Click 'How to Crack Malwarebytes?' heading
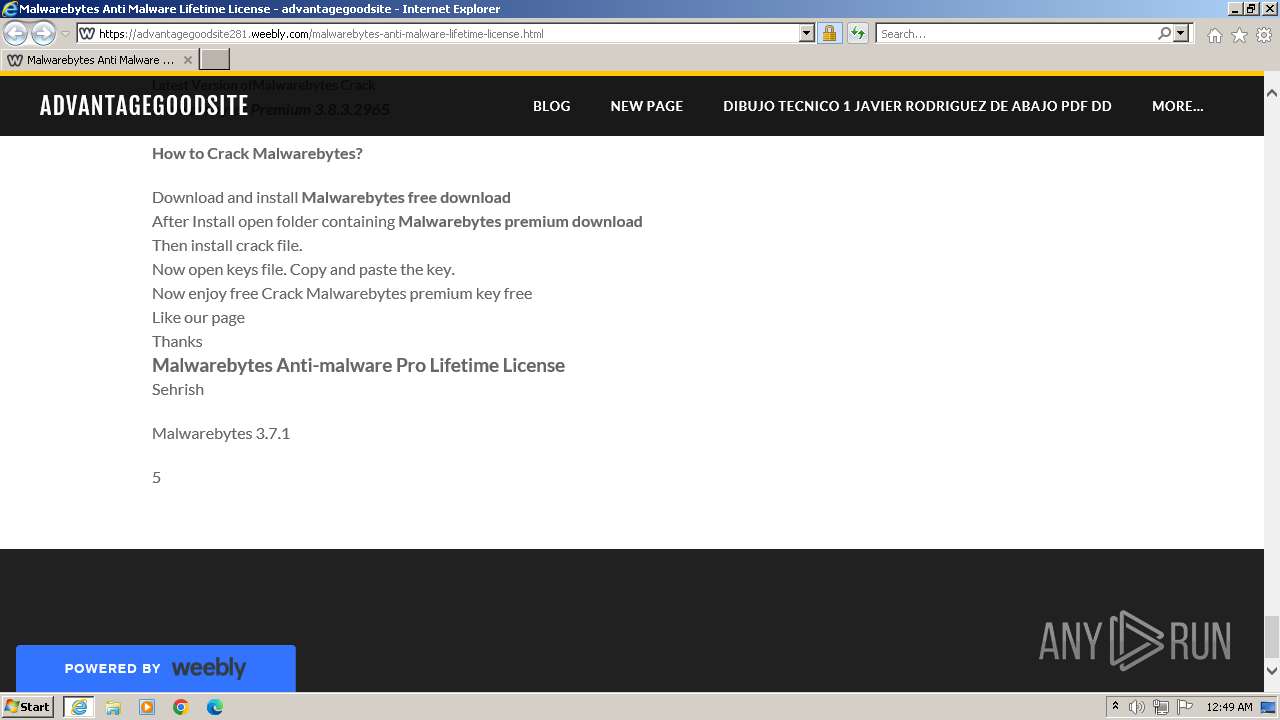This screenshot has width=1280, height=720. [x=257, y=153]
